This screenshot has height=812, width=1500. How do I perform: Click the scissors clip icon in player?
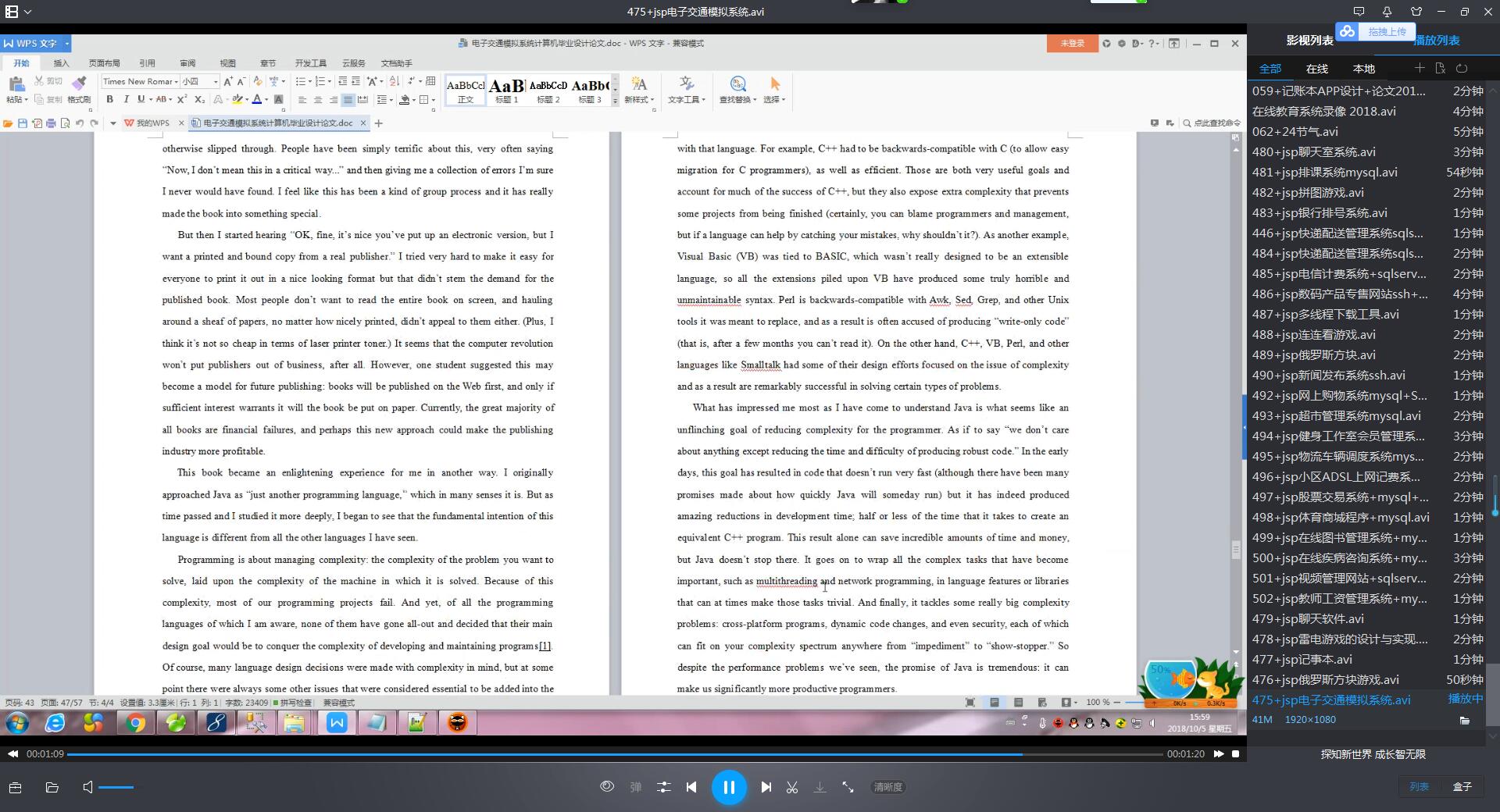pos(792,787)
